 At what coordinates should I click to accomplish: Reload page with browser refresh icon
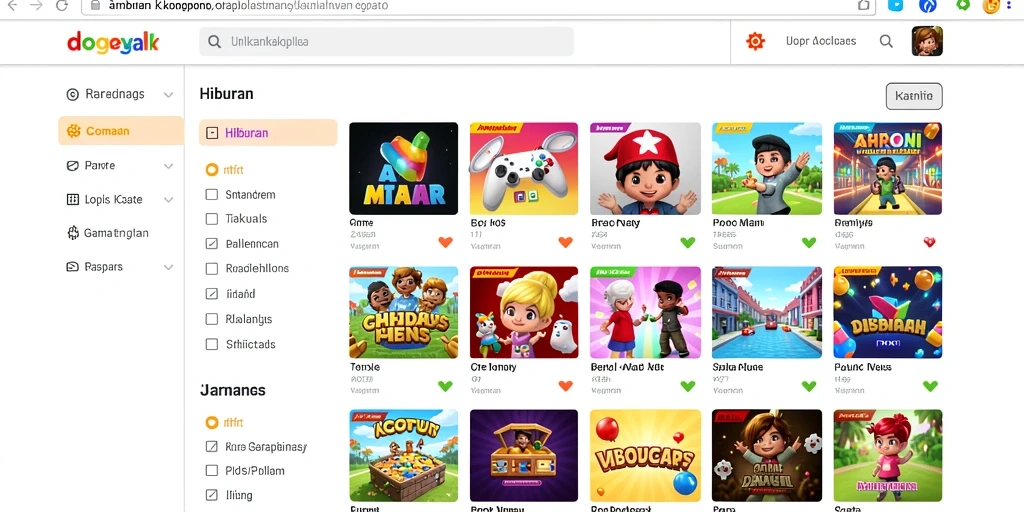tap(61, 6)
